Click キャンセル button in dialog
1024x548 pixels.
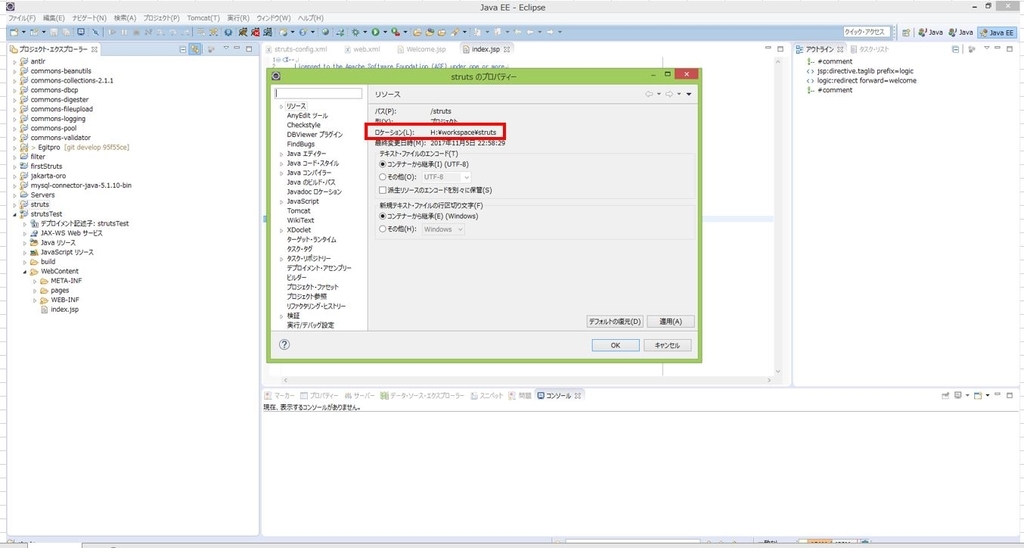tap(667, 346)
